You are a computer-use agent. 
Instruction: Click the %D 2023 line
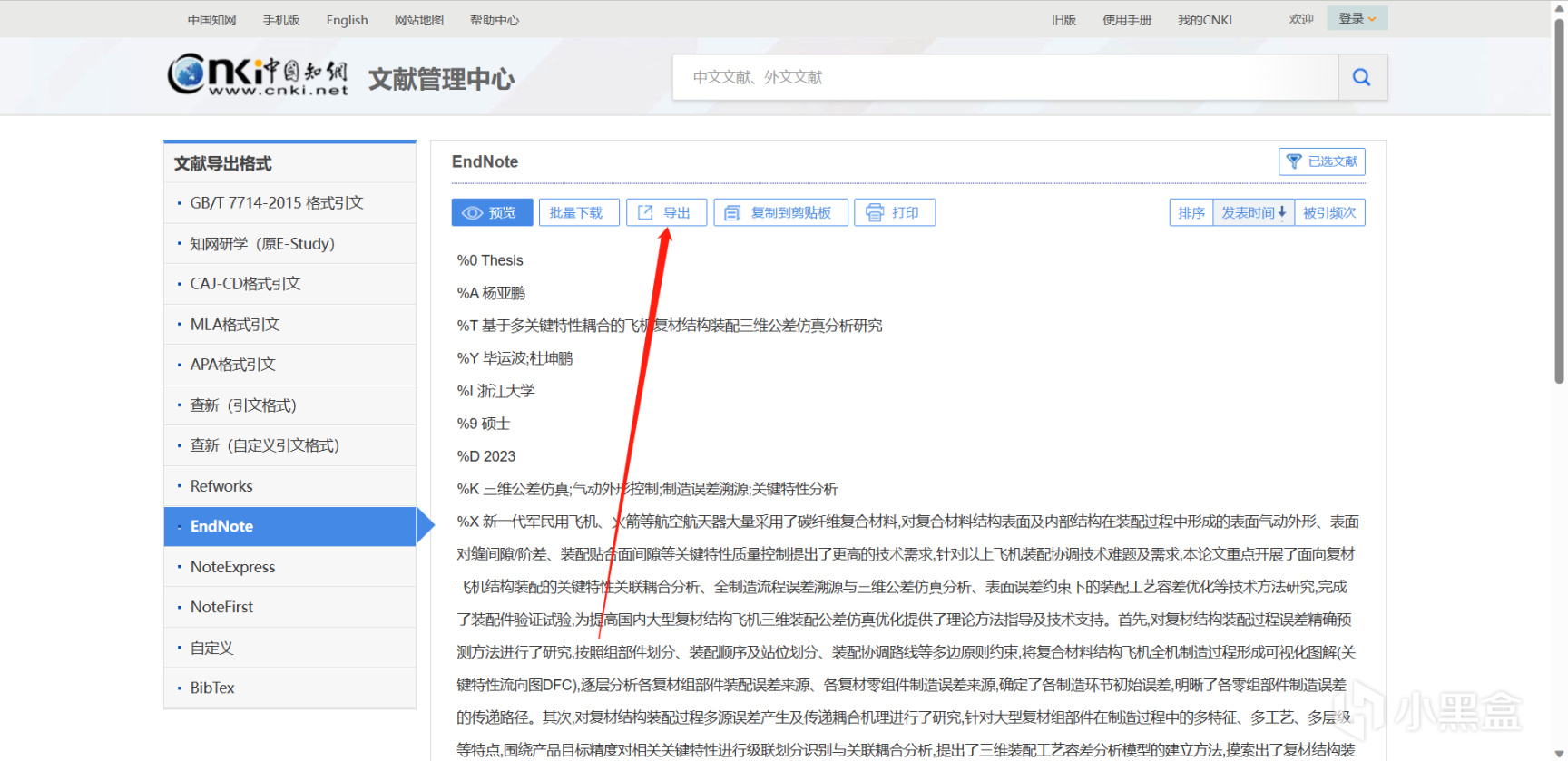[x=486, y=456]
